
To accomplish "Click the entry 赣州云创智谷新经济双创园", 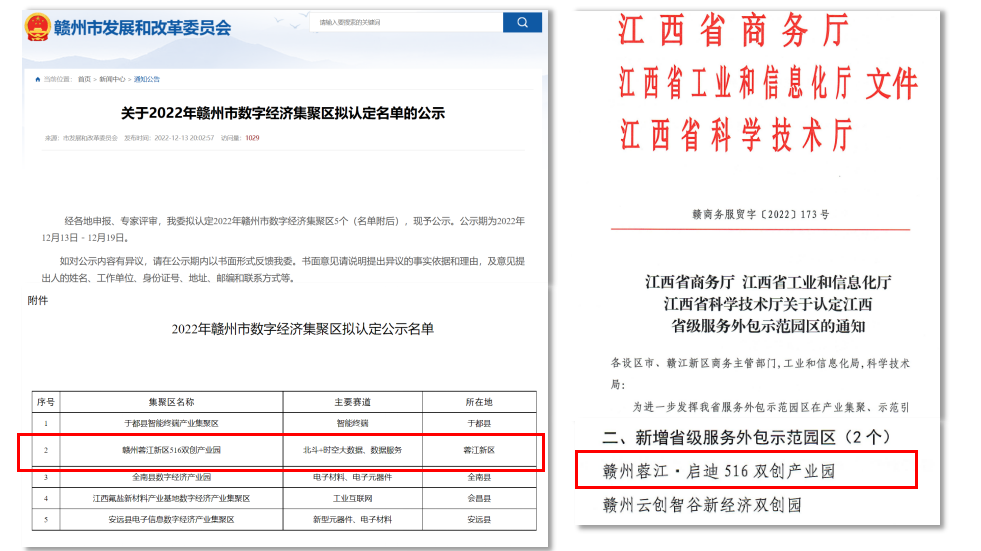I will 702,505.
